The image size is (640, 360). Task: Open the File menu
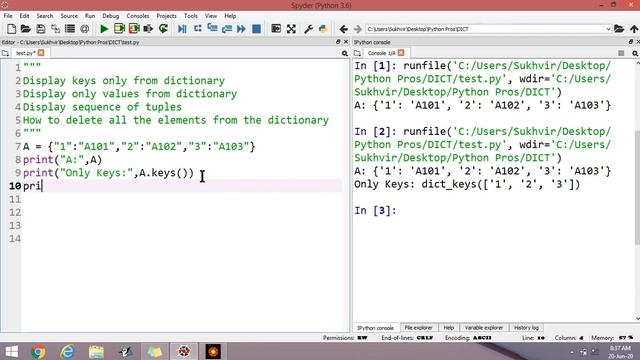click(8, 16)
